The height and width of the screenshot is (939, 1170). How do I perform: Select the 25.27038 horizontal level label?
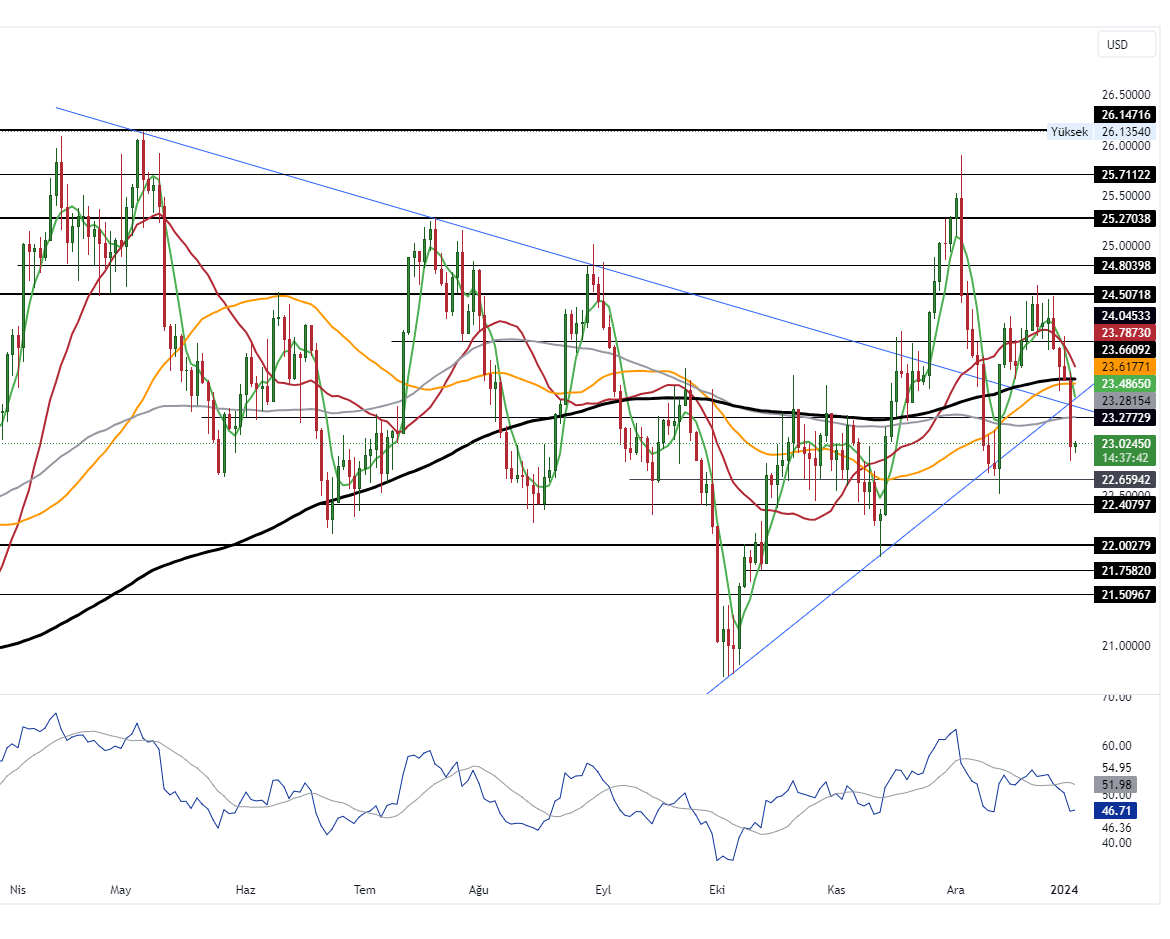click(x=1126, y=218)
